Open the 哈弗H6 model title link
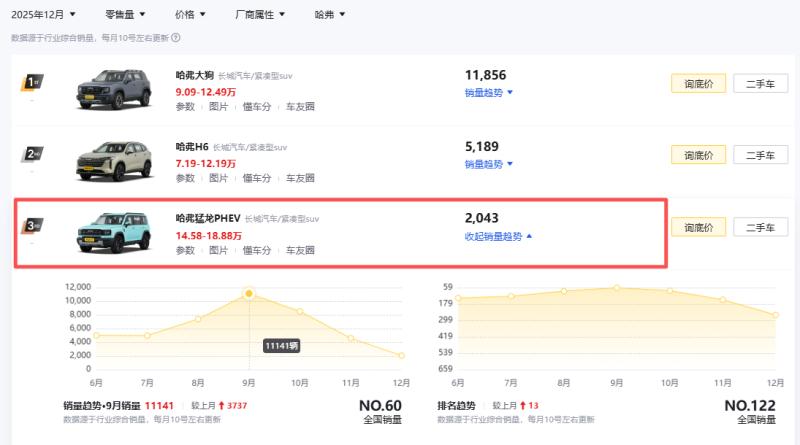800x445 pixels. 192,146
